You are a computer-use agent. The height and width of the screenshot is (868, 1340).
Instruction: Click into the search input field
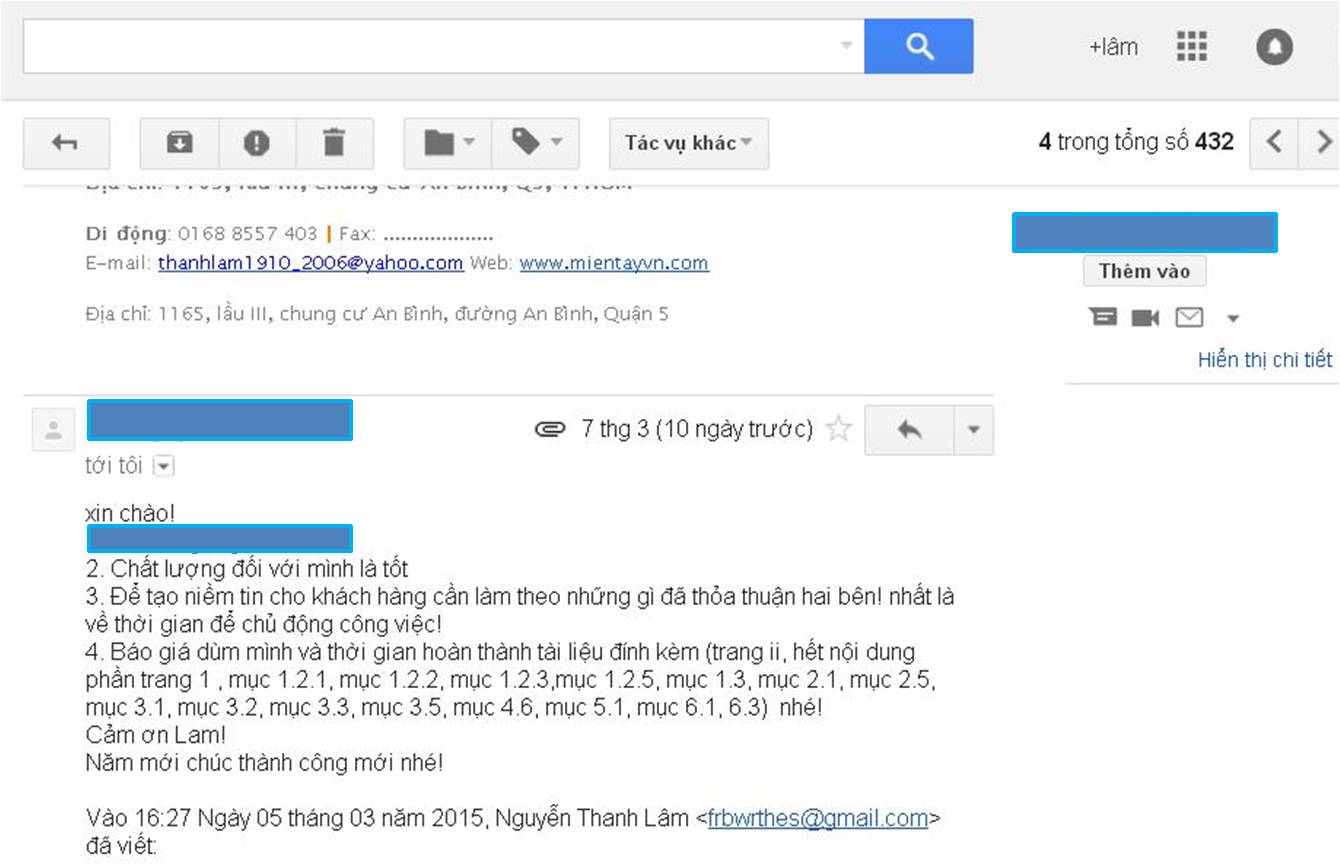coord(430,46)
